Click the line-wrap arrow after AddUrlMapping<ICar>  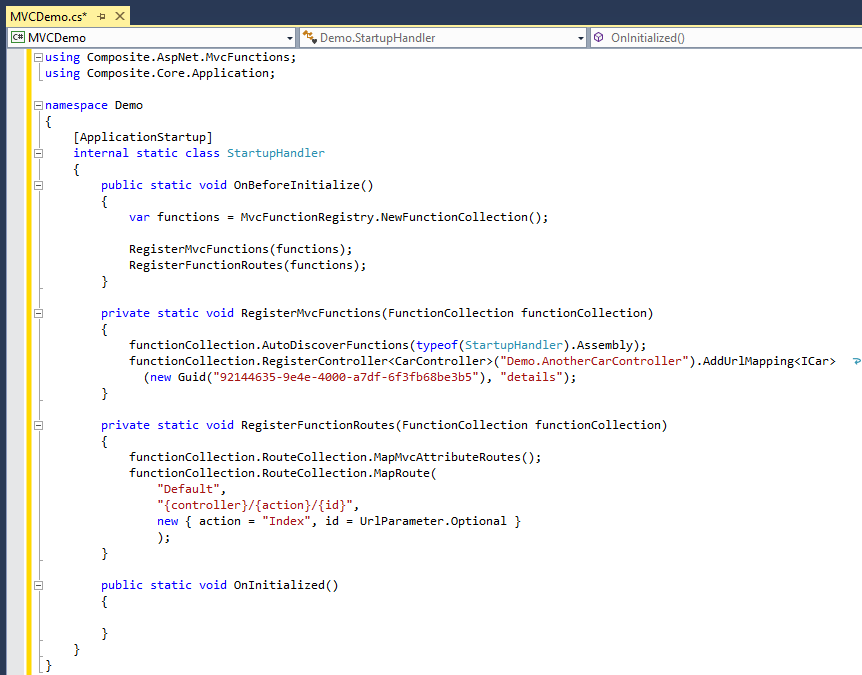[x=856, y=361]
